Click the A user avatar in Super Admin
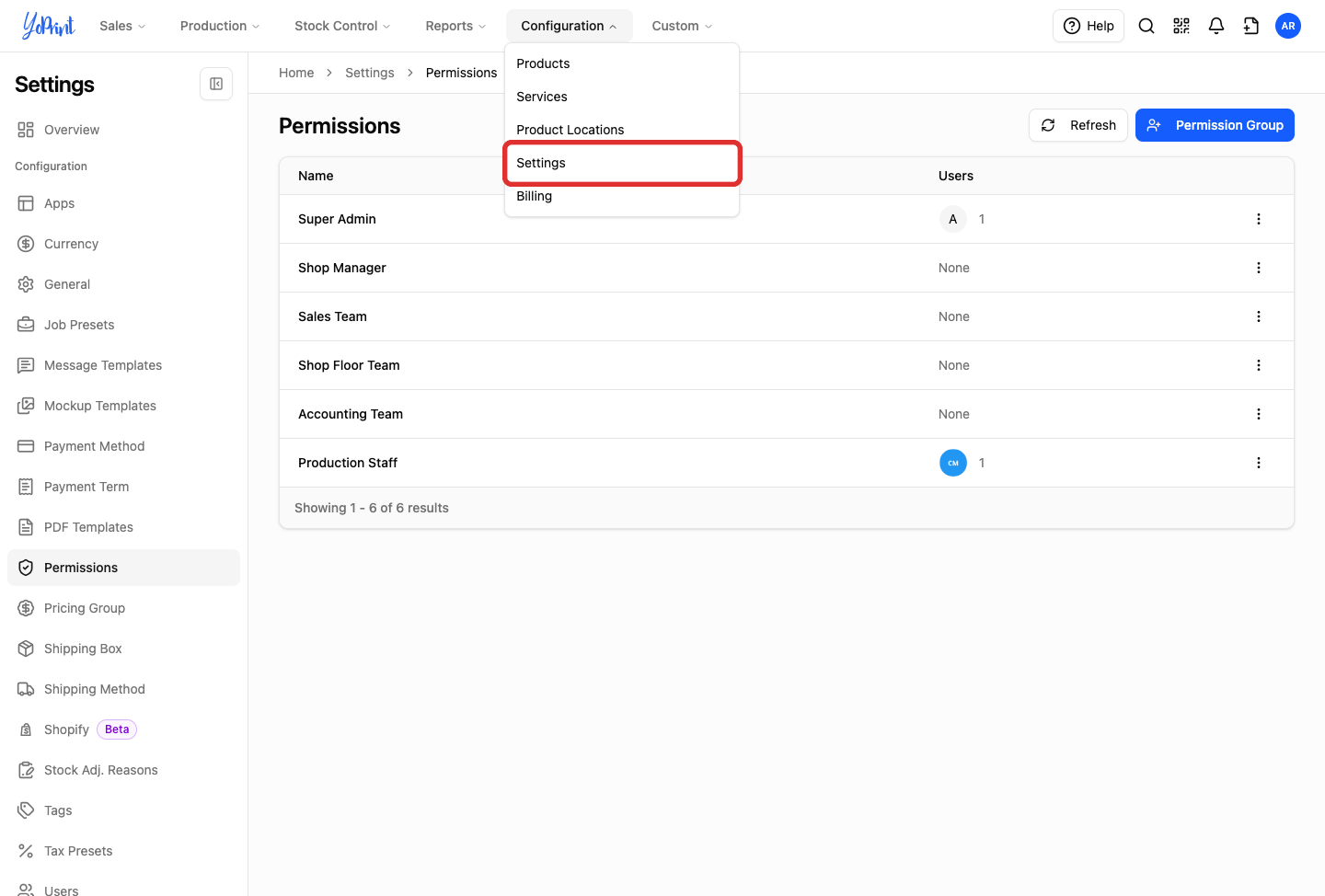1325x896 pixels. point(953,219)
